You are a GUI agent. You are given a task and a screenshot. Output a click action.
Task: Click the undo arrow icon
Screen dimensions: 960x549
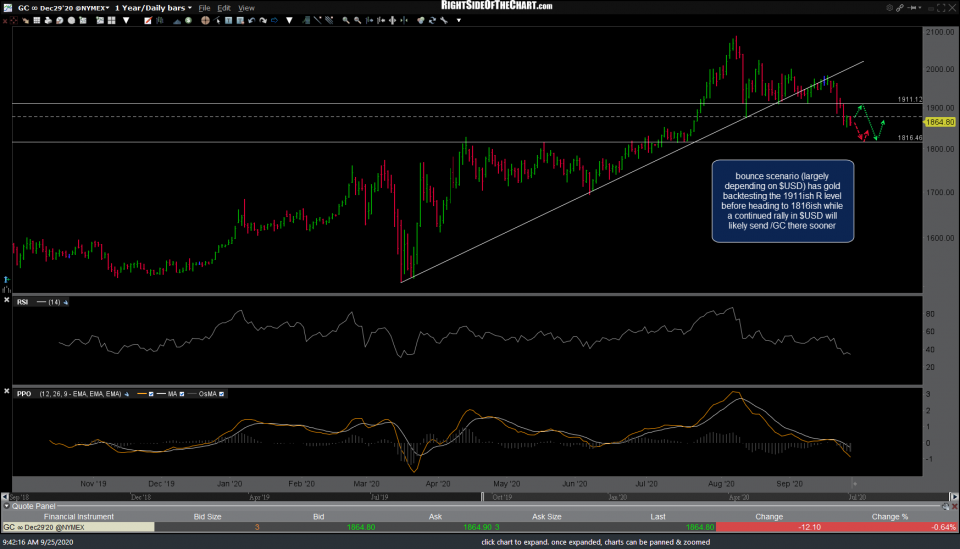pos(251,20)
